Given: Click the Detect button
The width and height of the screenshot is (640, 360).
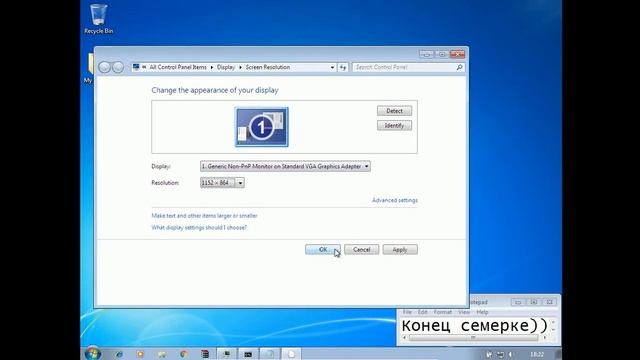Looking at the screenshot, I should 394,111.
